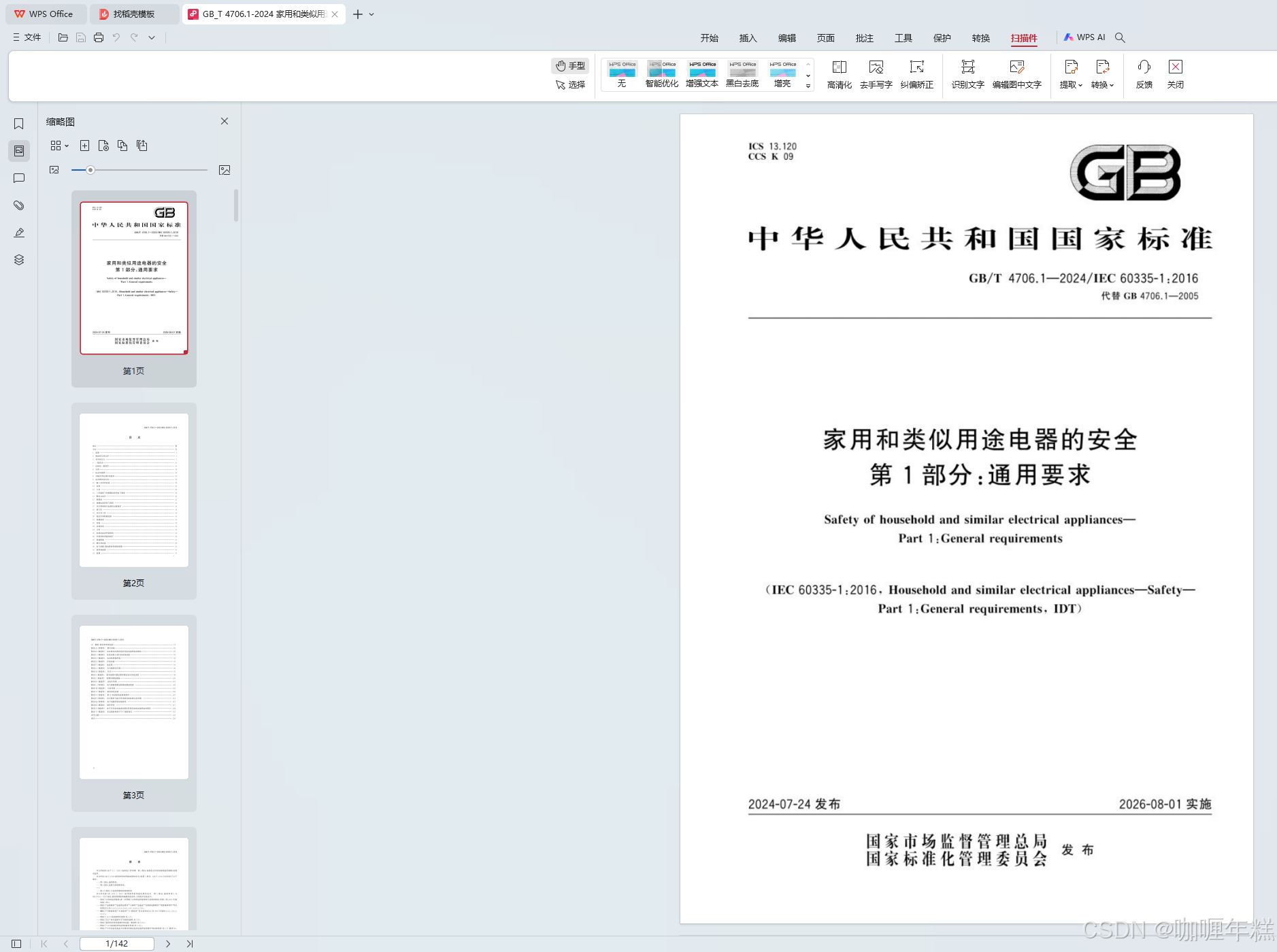Open the 批注 ribbon tab
The width and height of the screenshot is (1277, 952).
[865, 38]
